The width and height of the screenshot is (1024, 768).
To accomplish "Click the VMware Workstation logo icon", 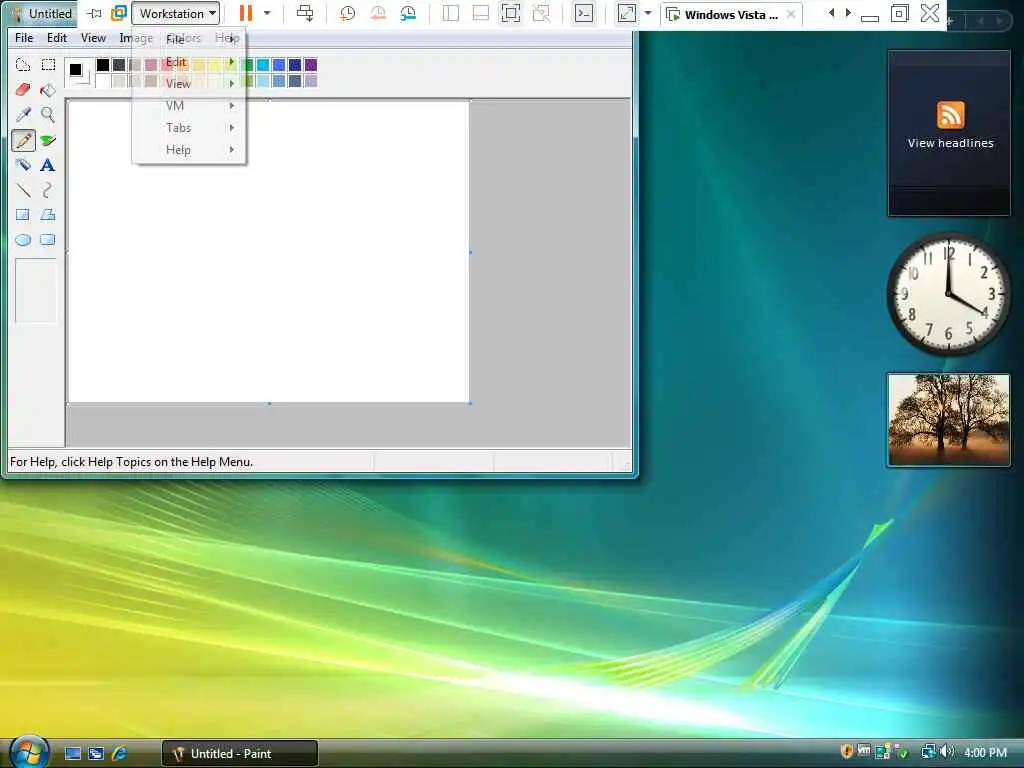I will click(x=118, y=13).
